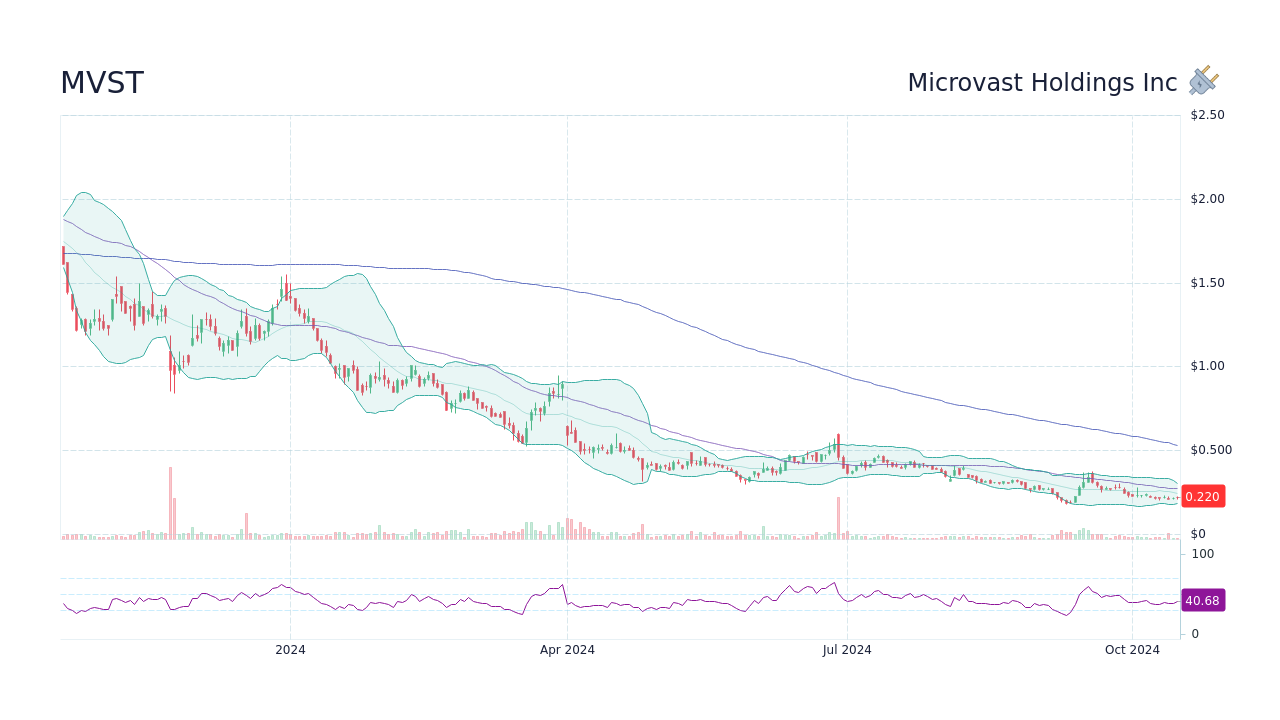
Task: Click the $2.50 price axis label
Action: [1207, 115]
